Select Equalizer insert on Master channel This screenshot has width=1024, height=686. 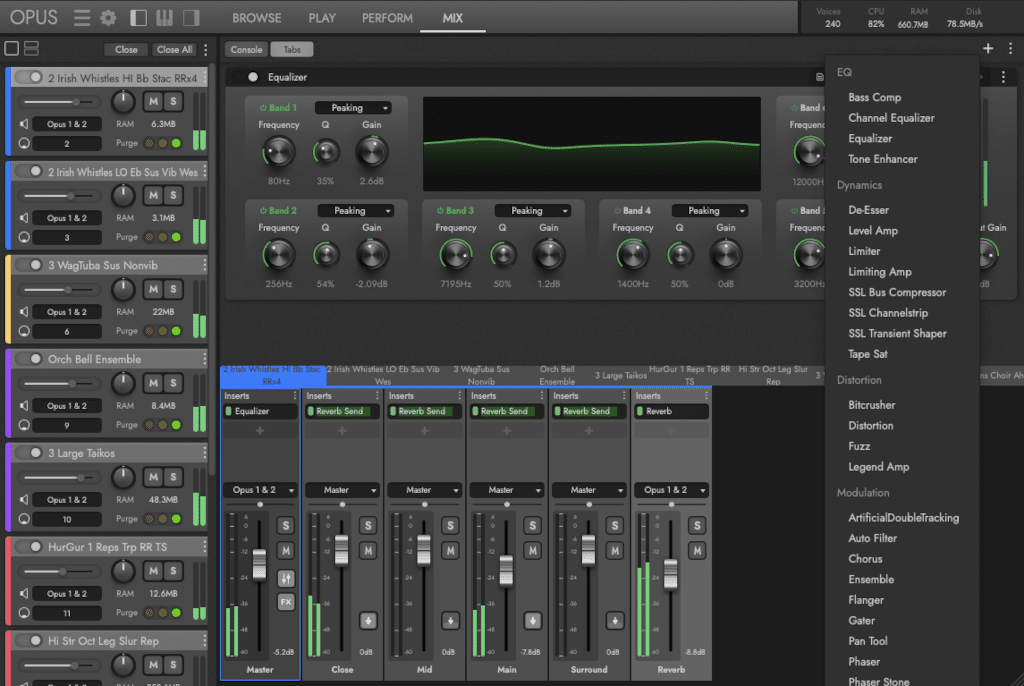pos(260,411)
